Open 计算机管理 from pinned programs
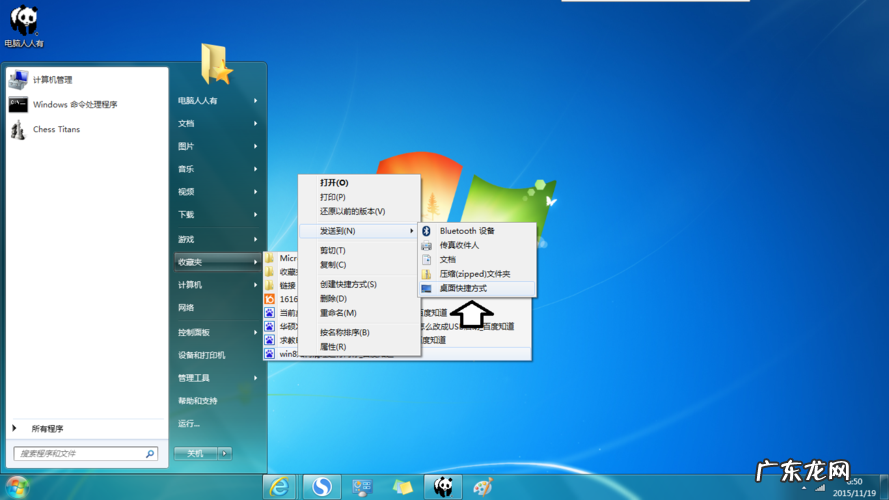The image size is (889, 500). 52,80
